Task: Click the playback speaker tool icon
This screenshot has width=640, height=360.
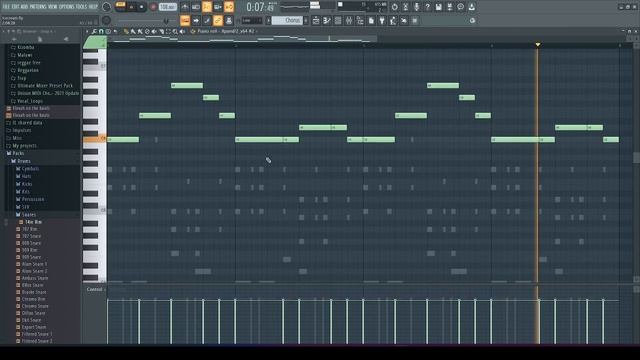Action: pos(182,31)
